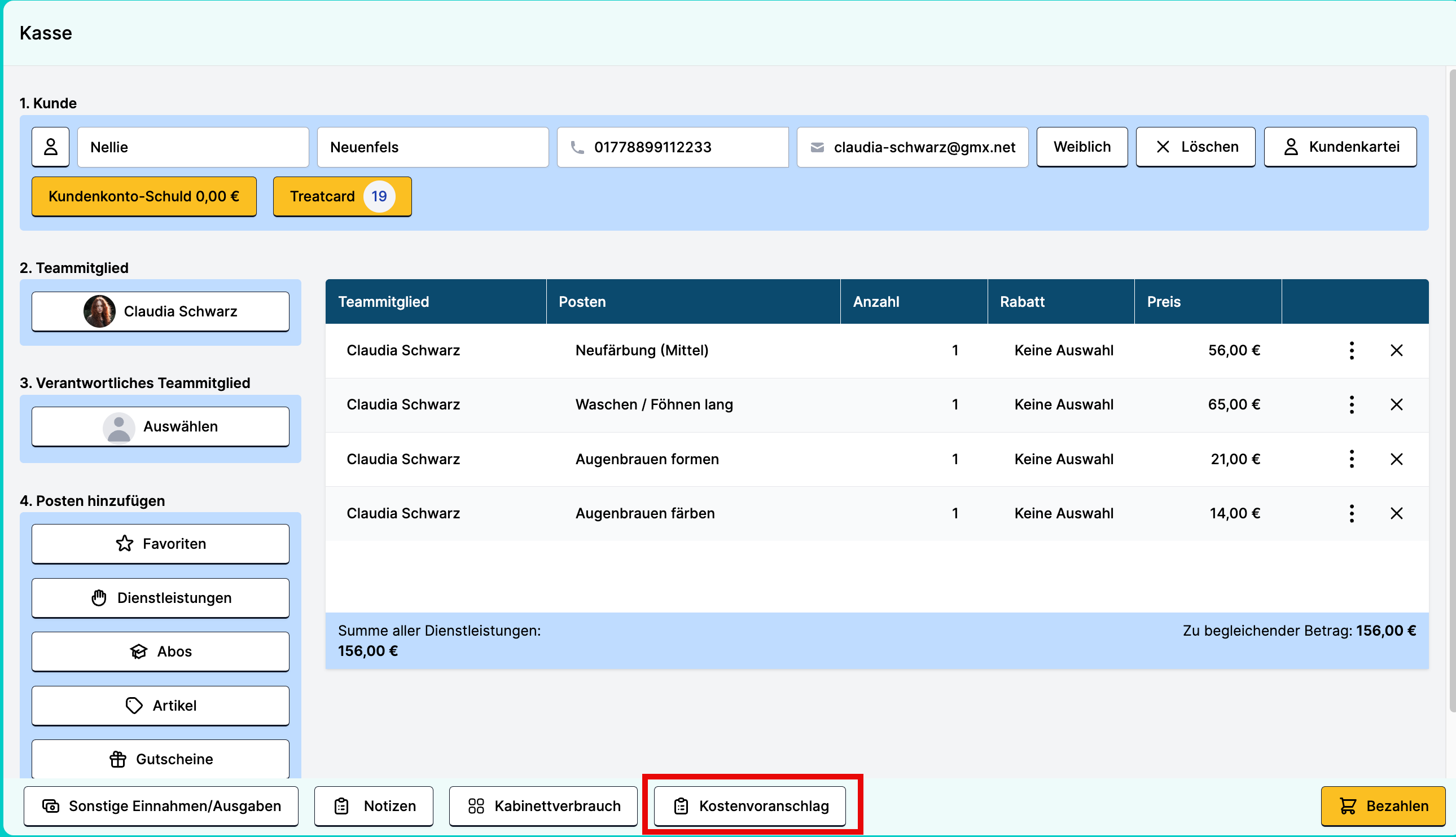
Task: Click the Kostenvoranschlag button
Action: [750, 806]
